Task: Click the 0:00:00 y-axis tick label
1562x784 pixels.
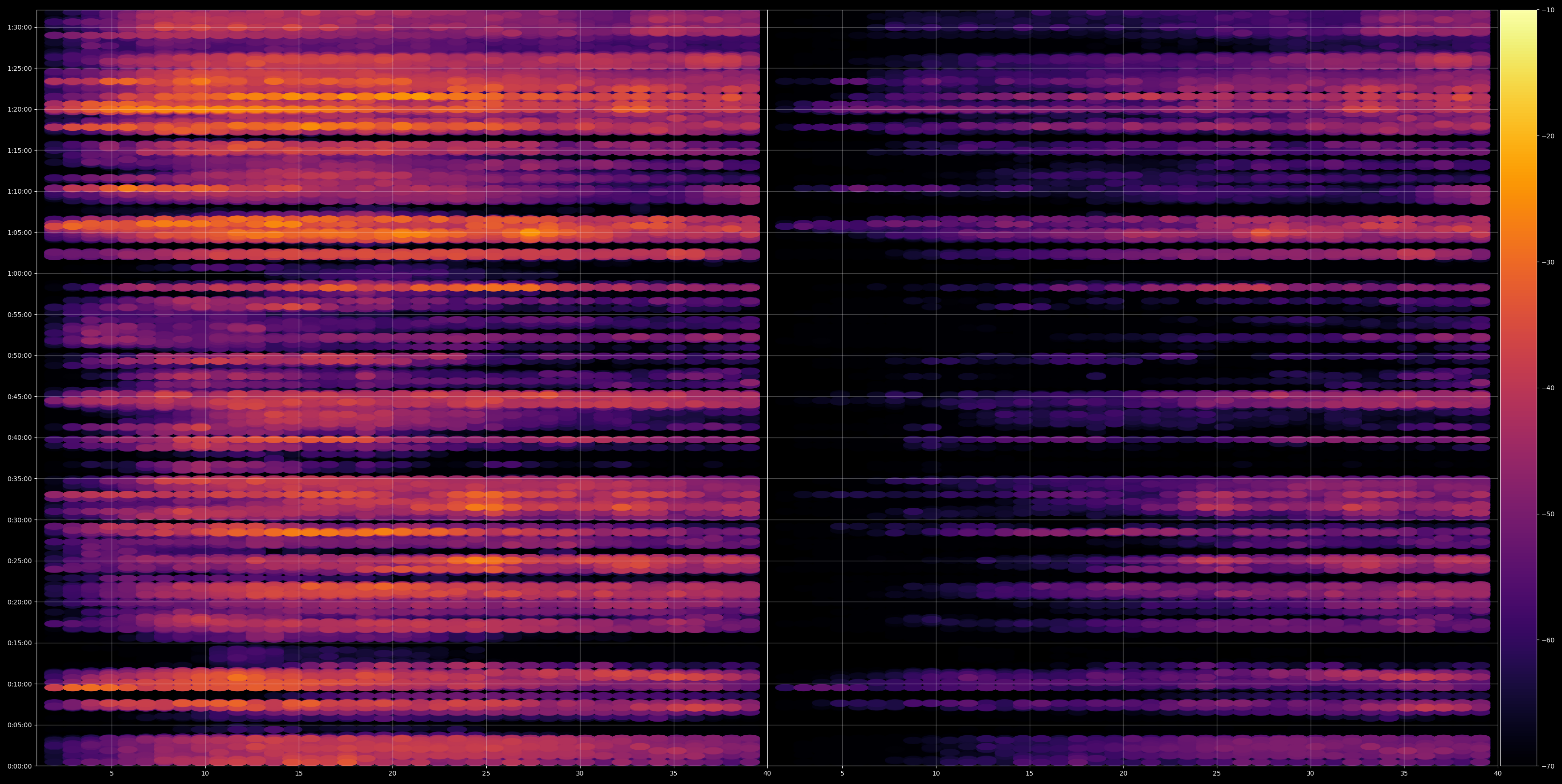Action: [x=20, y=766]
